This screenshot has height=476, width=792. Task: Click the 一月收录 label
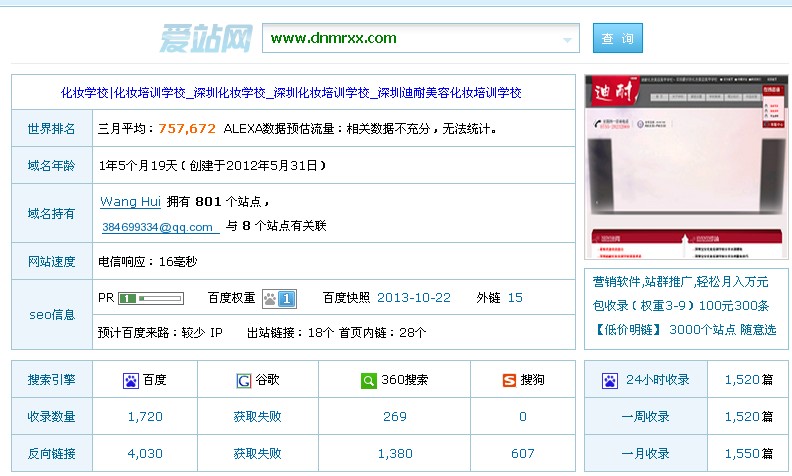(646, 453)
